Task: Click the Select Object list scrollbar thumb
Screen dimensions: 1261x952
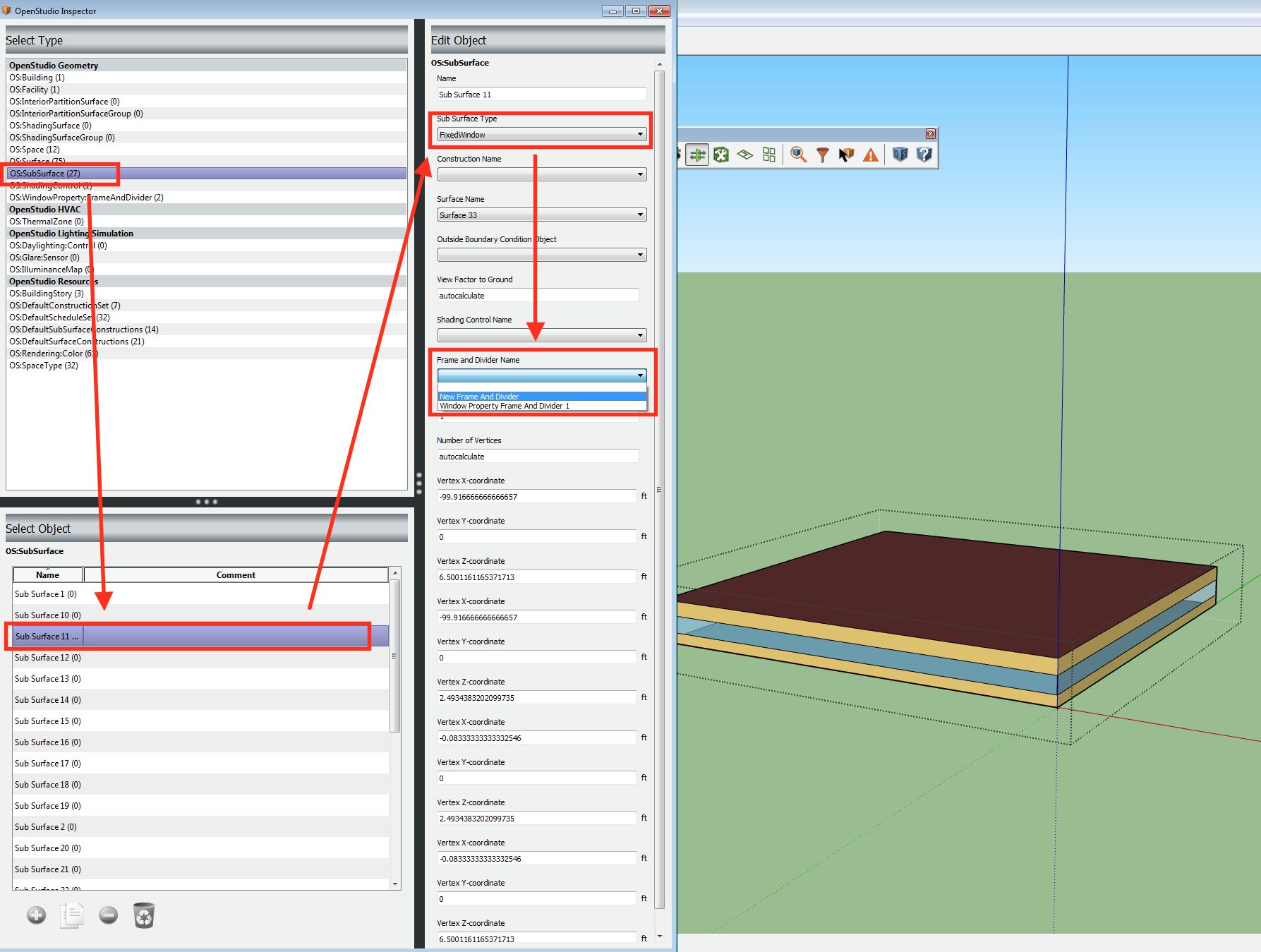Action: pyautogui.click(x=395, y=656)
